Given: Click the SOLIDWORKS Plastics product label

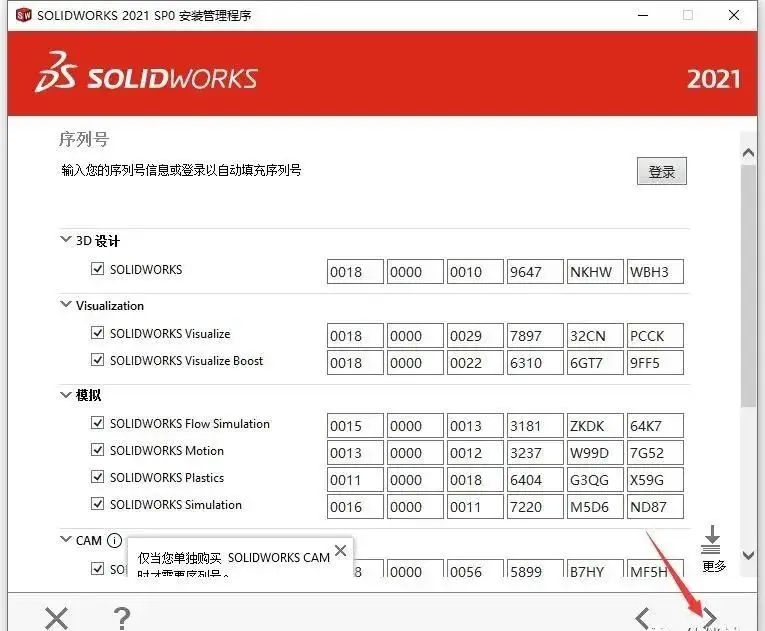Looking at the screenshot, I should 167,477.
